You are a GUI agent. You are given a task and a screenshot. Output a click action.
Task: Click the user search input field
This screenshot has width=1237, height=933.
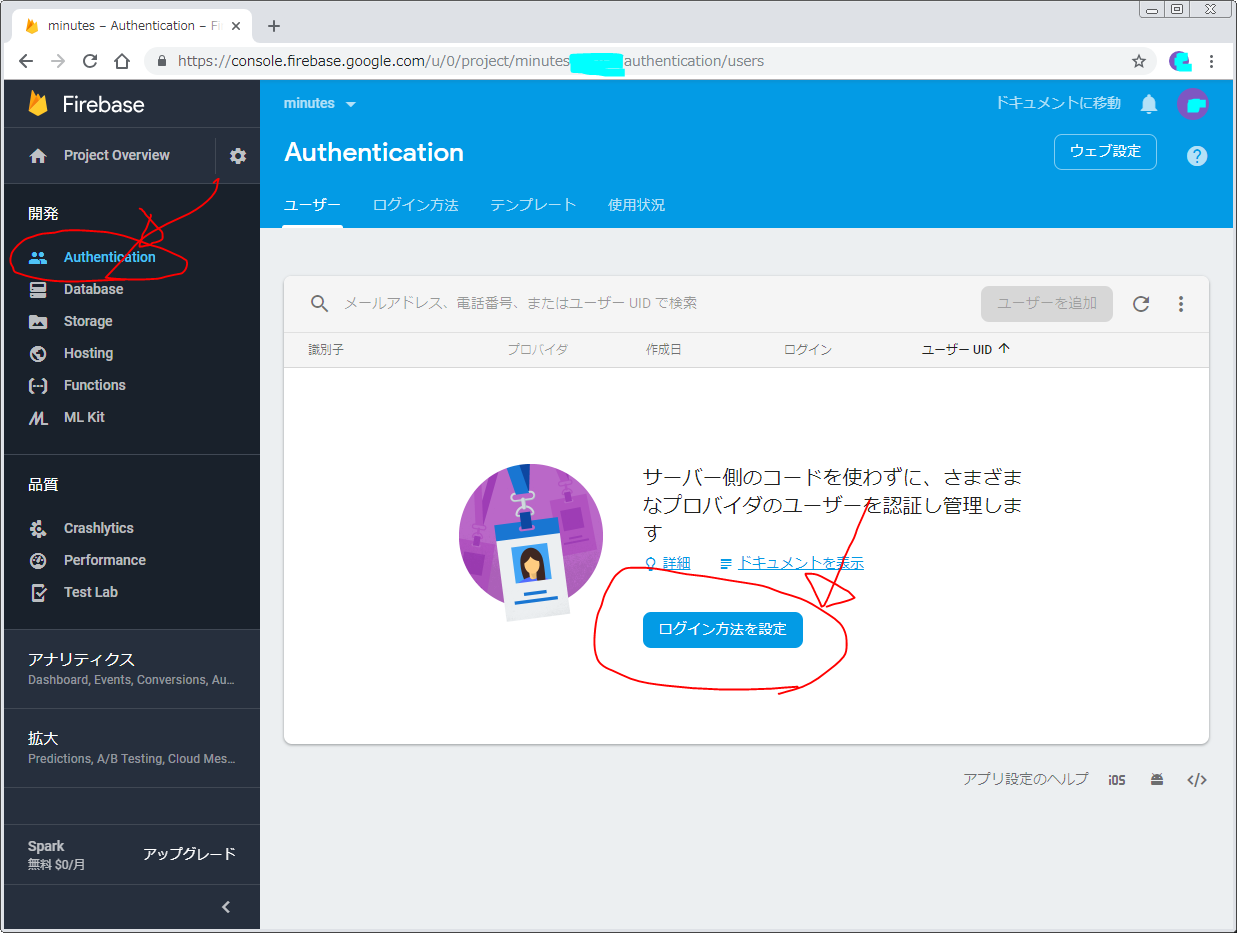pos(600,303)
